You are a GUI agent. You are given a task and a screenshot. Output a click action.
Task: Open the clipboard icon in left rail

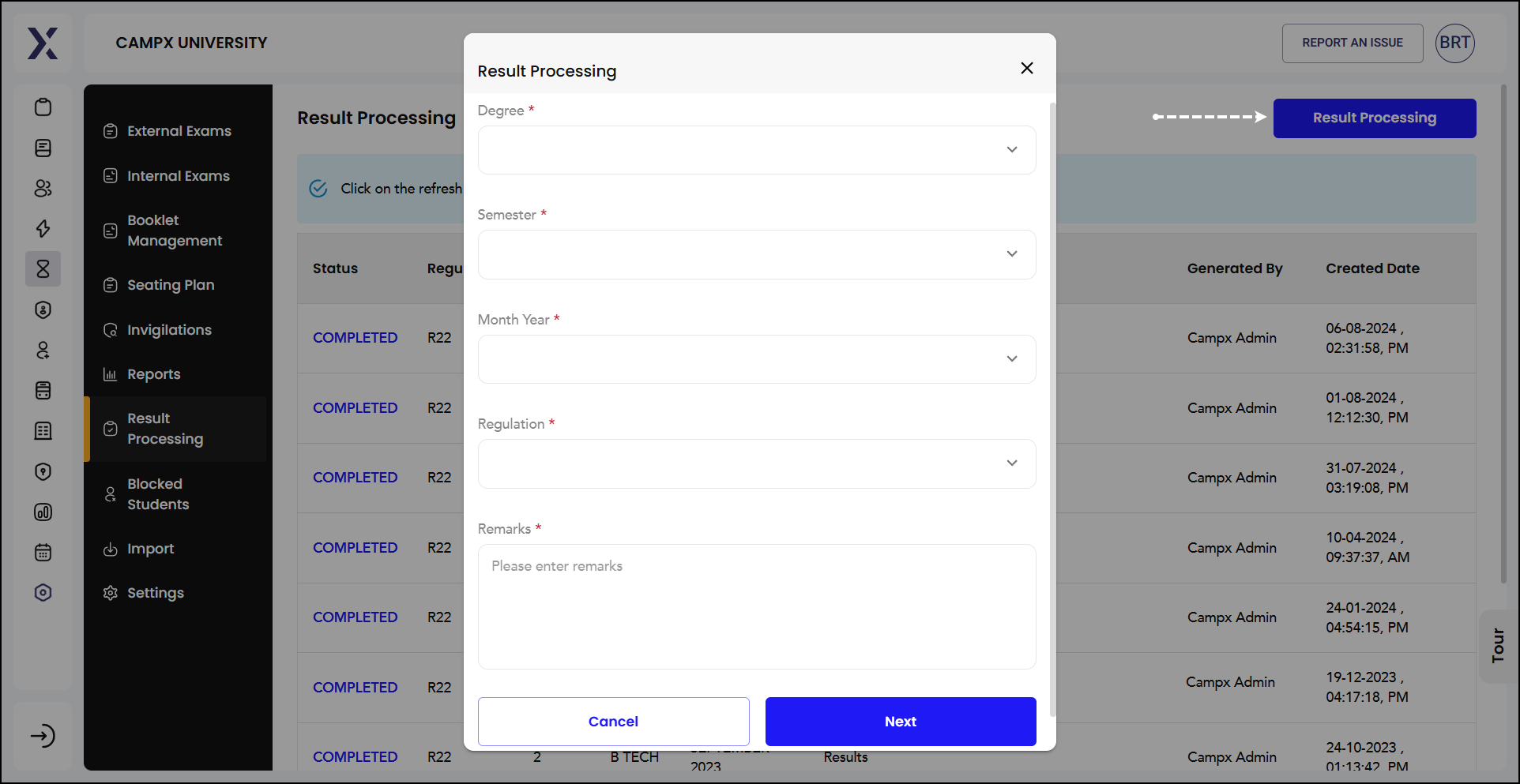coord(43,107)
